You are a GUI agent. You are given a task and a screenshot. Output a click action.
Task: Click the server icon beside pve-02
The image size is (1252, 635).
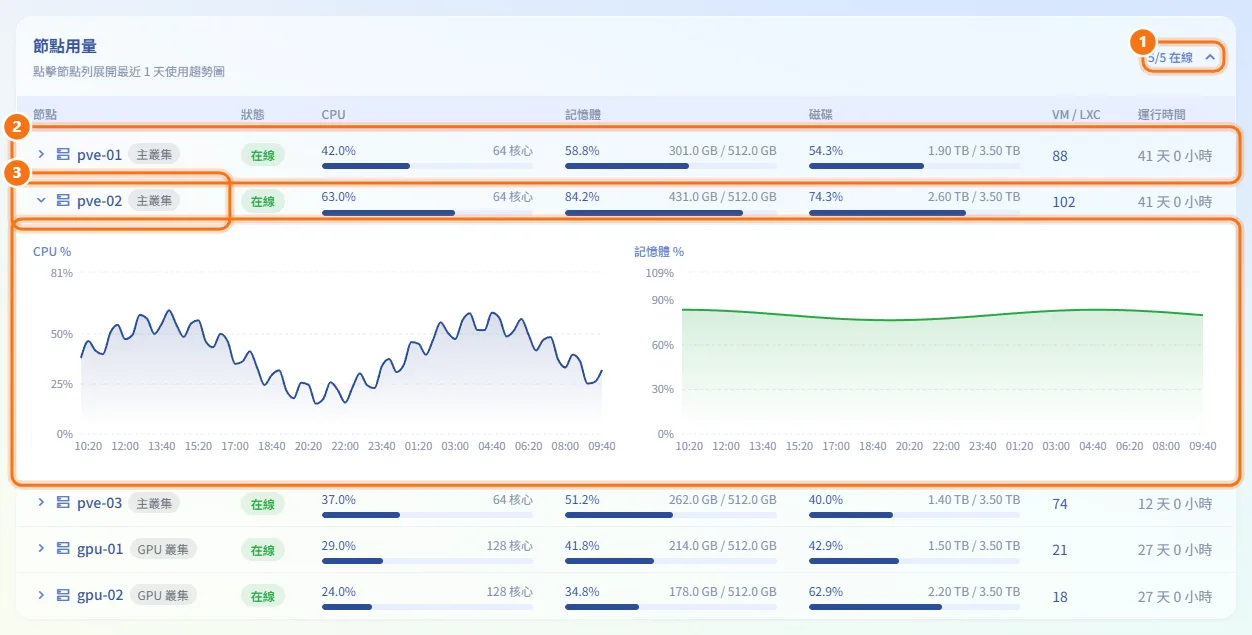click(62, 201)
